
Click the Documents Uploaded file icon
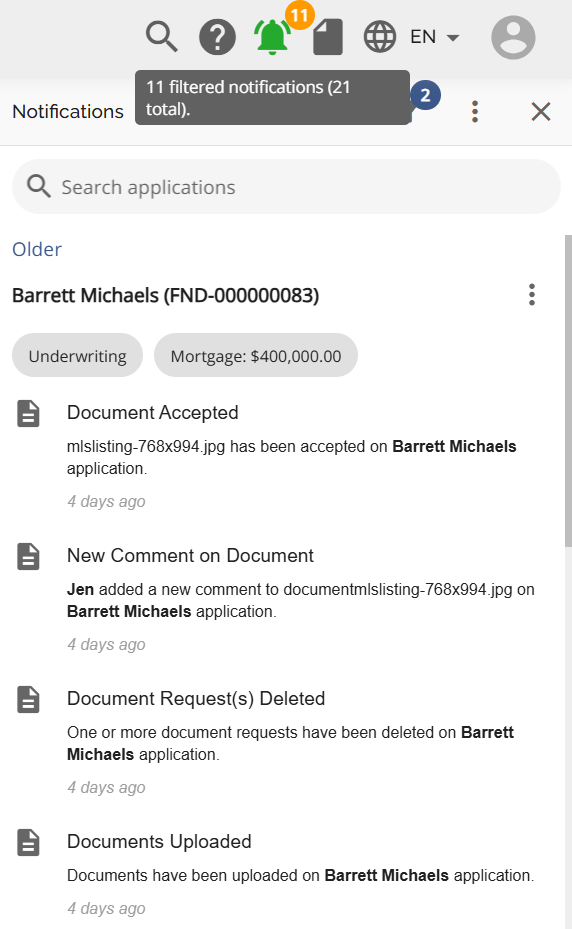click(x=28, y=842)
